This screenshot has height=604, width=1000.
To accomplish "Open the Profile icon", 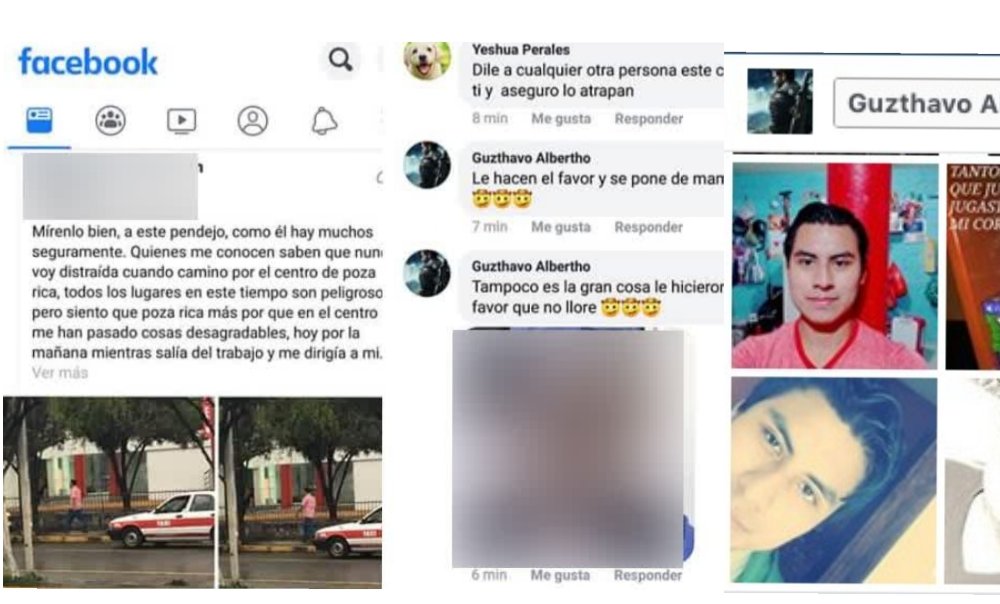I will point(253,121).
